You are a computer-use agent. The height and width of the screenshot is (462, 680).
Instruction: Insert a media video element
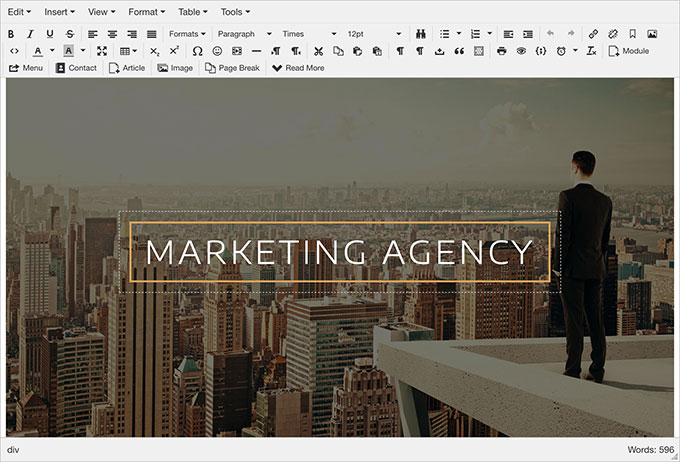click(x=237, y=51)
